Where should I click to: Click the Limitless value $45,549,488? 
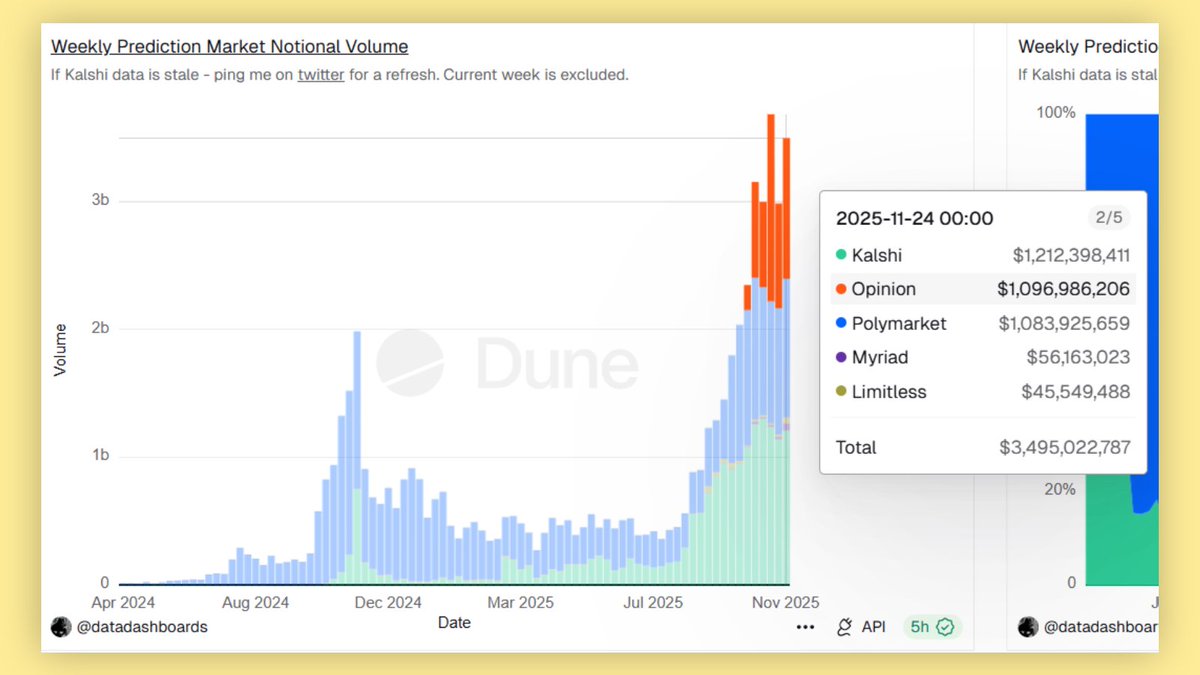click(x=1076, y=392)
